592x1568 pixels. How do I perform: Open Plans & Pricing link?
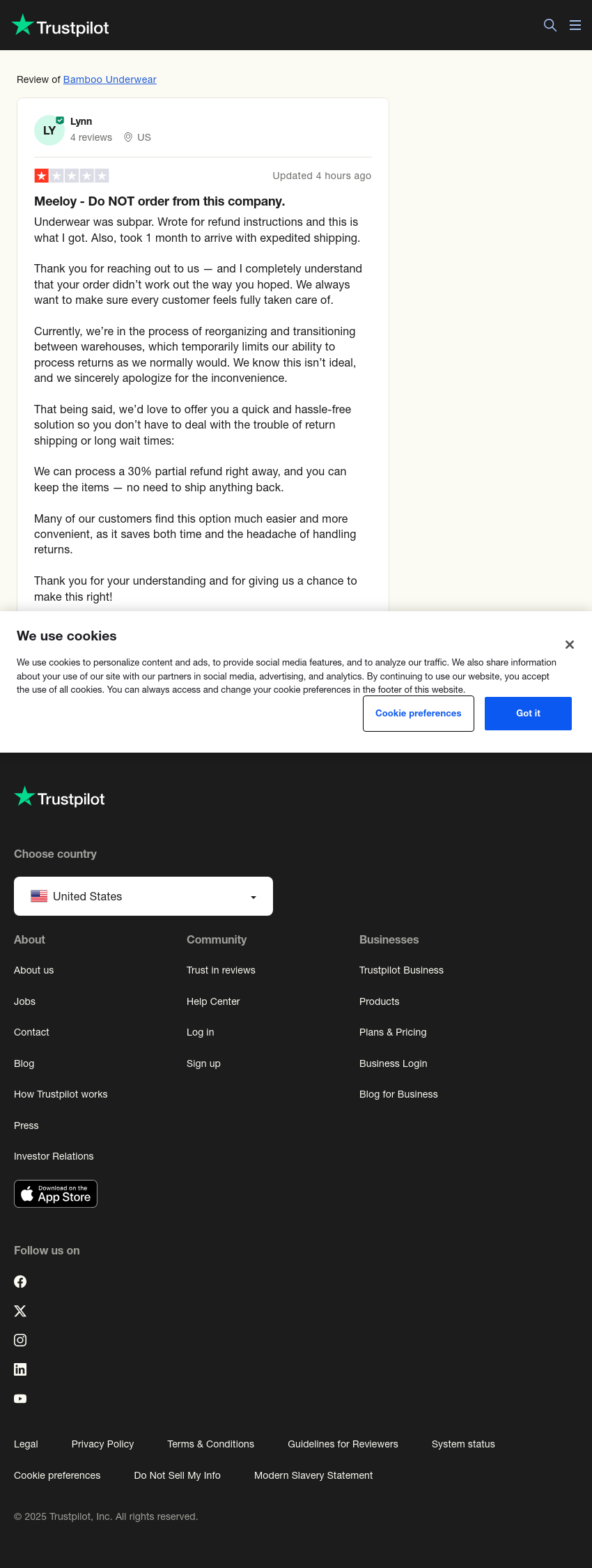(x=393, y=1032)
